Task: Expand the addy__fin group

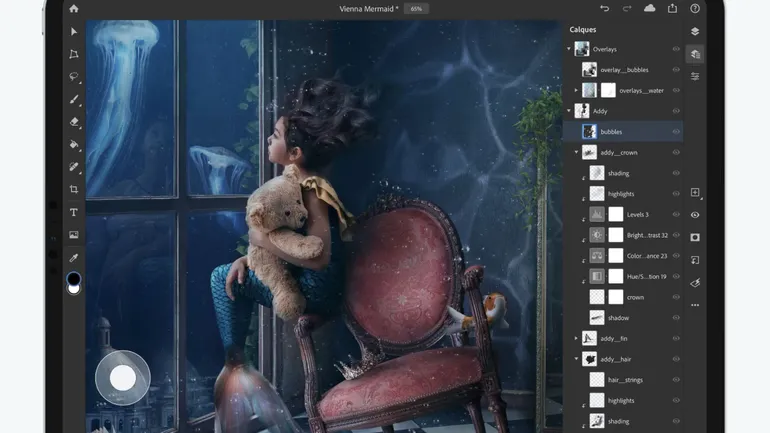Action: (577, 338)
